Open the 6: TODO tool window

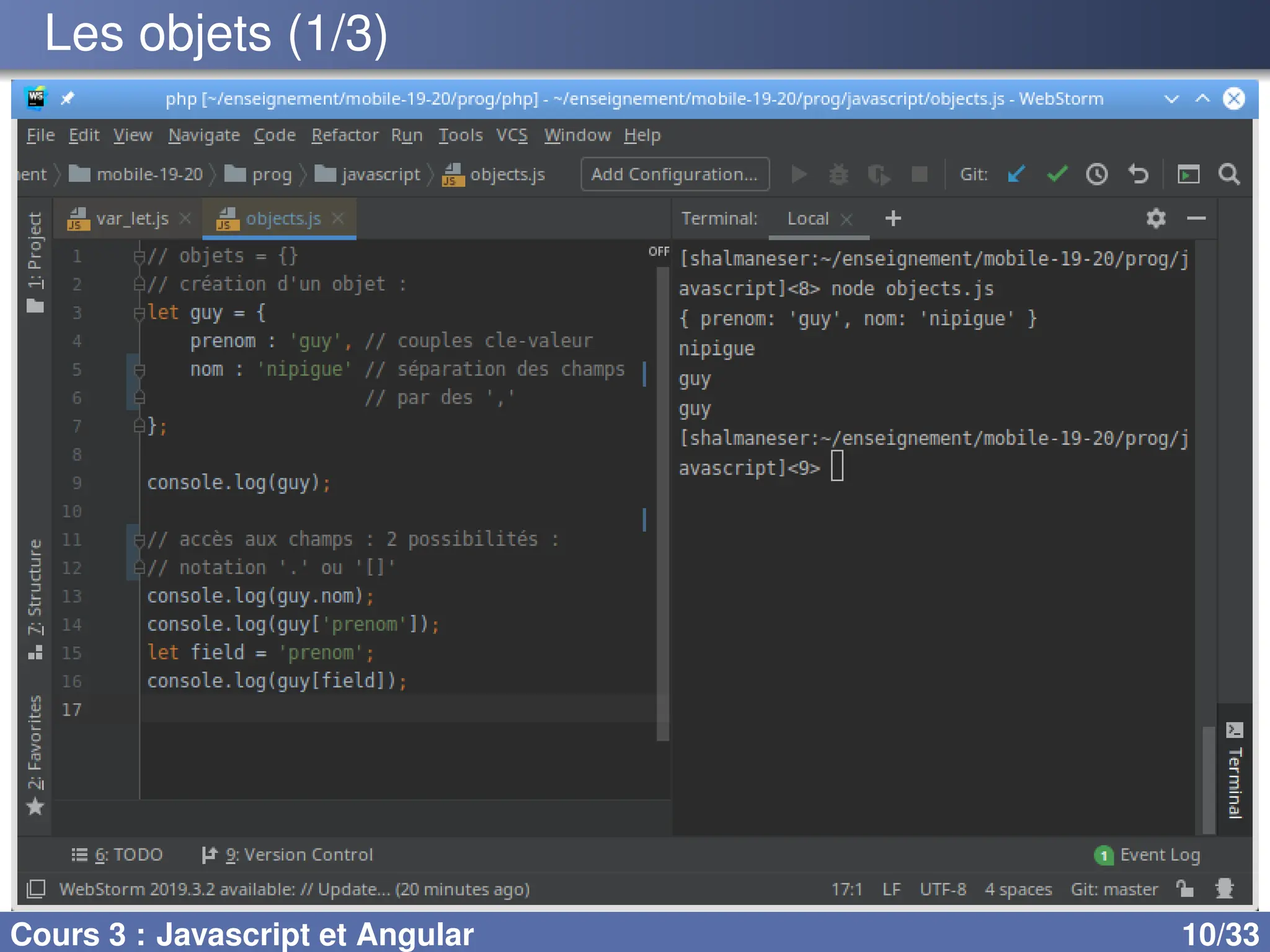(x=117, y=855)
